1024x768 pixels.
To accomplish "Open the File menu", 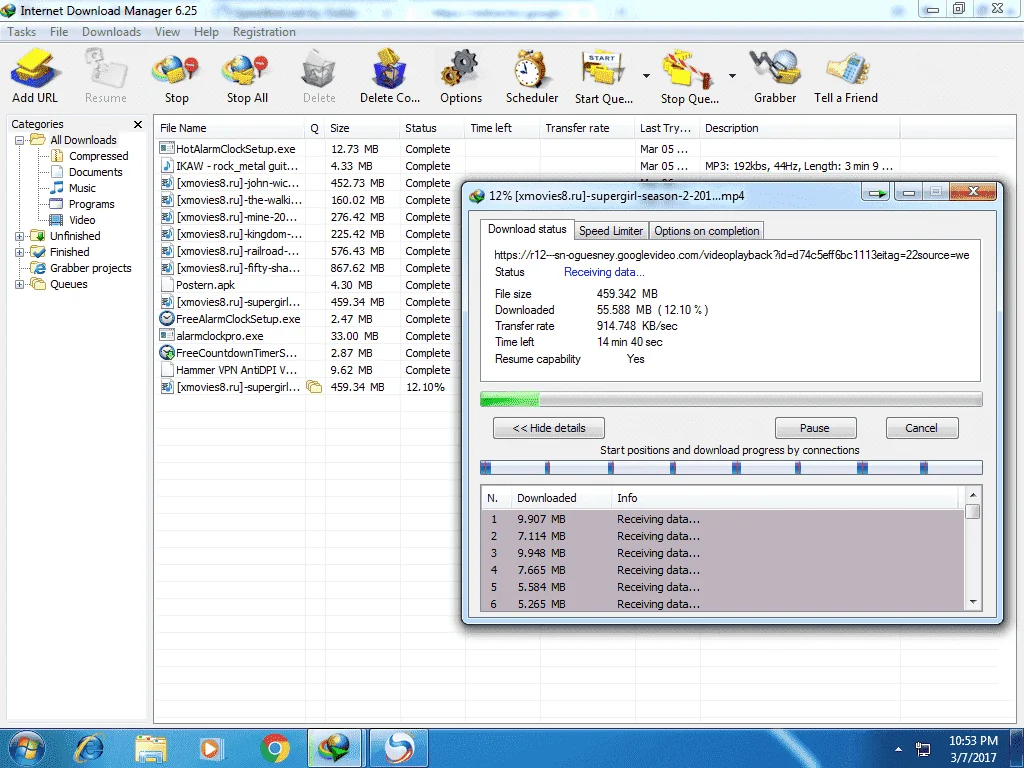I will (x=59, y=32).
